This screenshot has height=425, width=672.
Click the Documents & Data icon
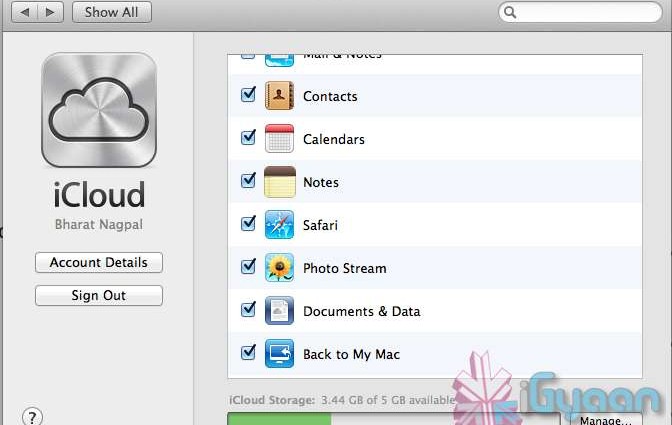pos(279,311)
